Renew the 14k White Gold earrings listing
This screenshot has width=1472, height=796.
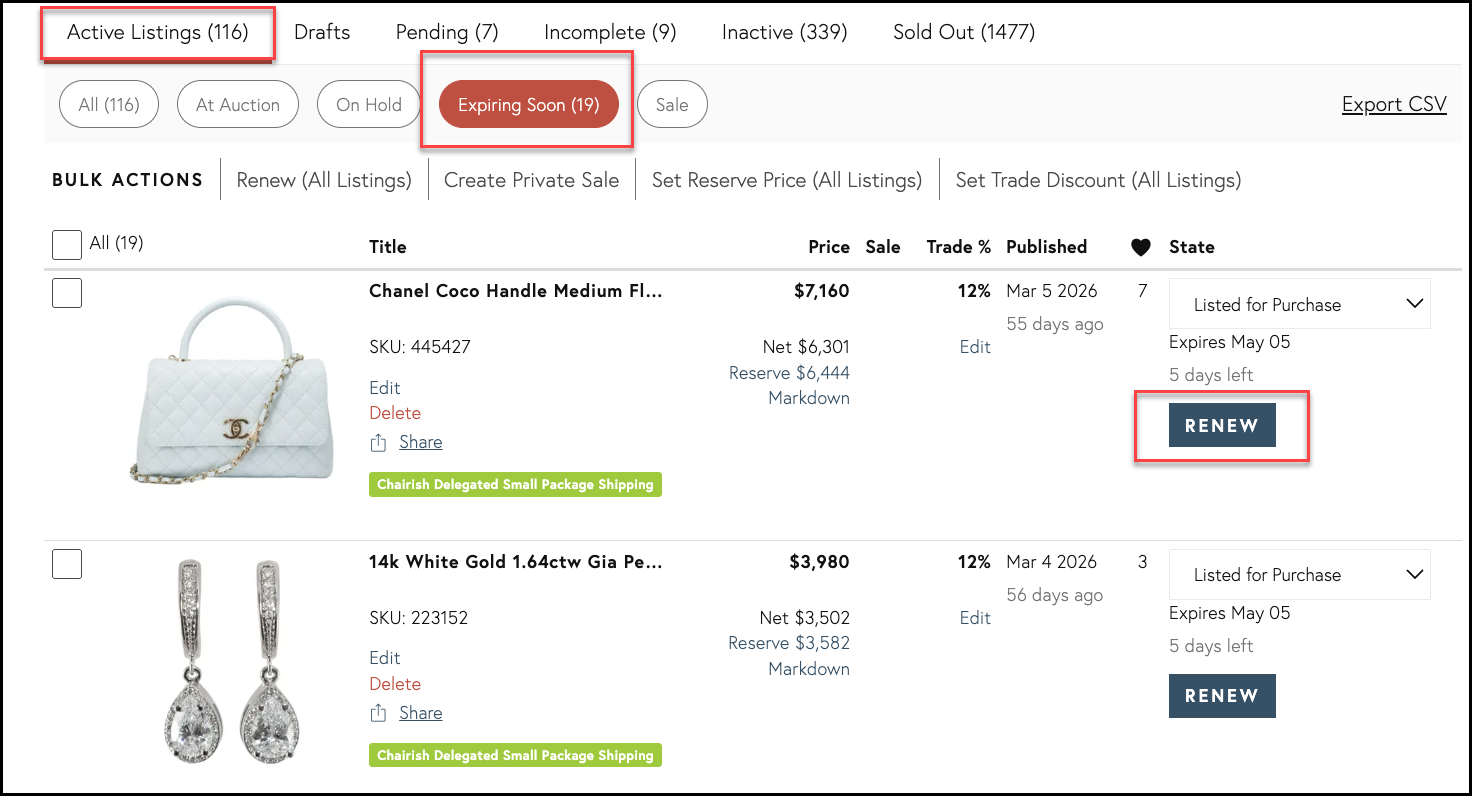tap(1222, 696)
